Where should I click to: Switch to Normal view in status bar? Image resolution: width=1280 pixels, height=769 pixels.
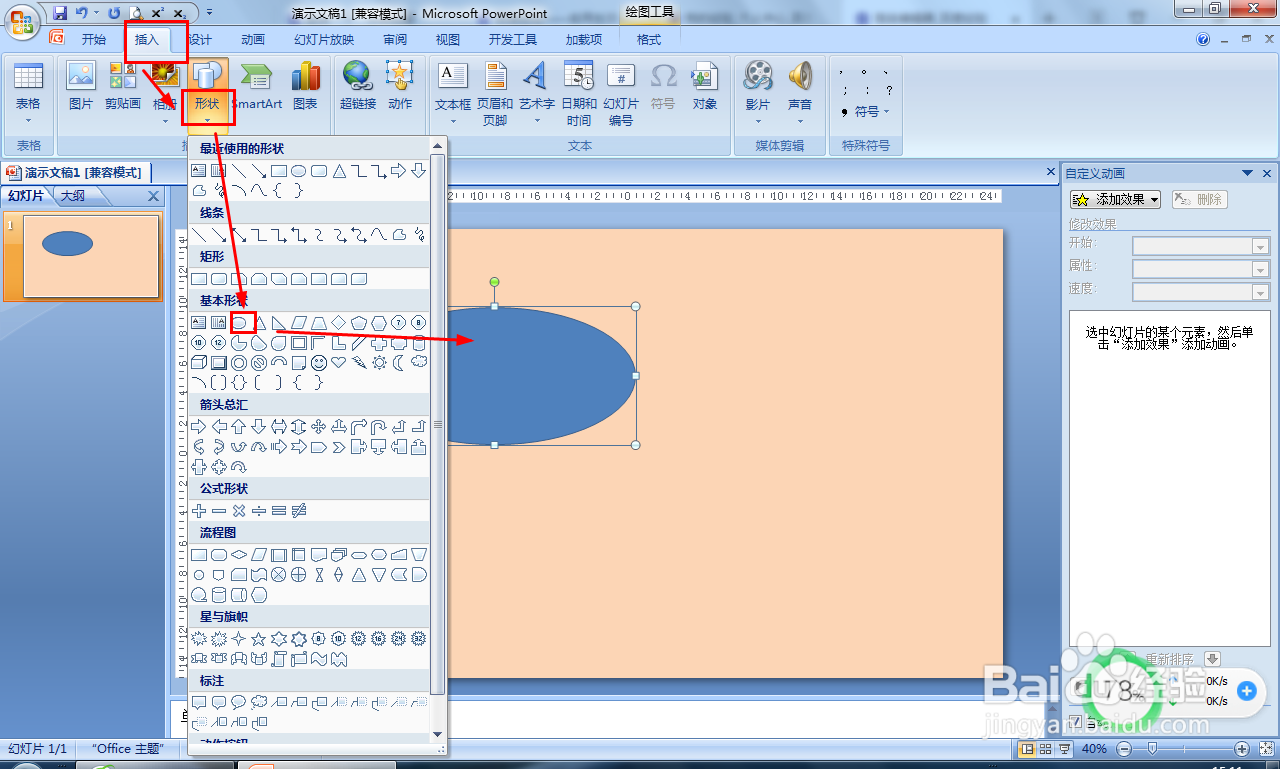(1027, 749)
